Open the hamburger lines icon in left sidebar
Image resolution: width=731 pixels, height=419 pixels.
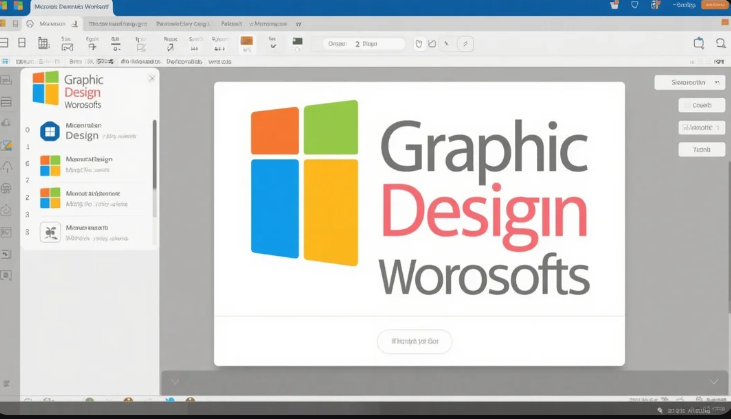(x=6, y=102)
